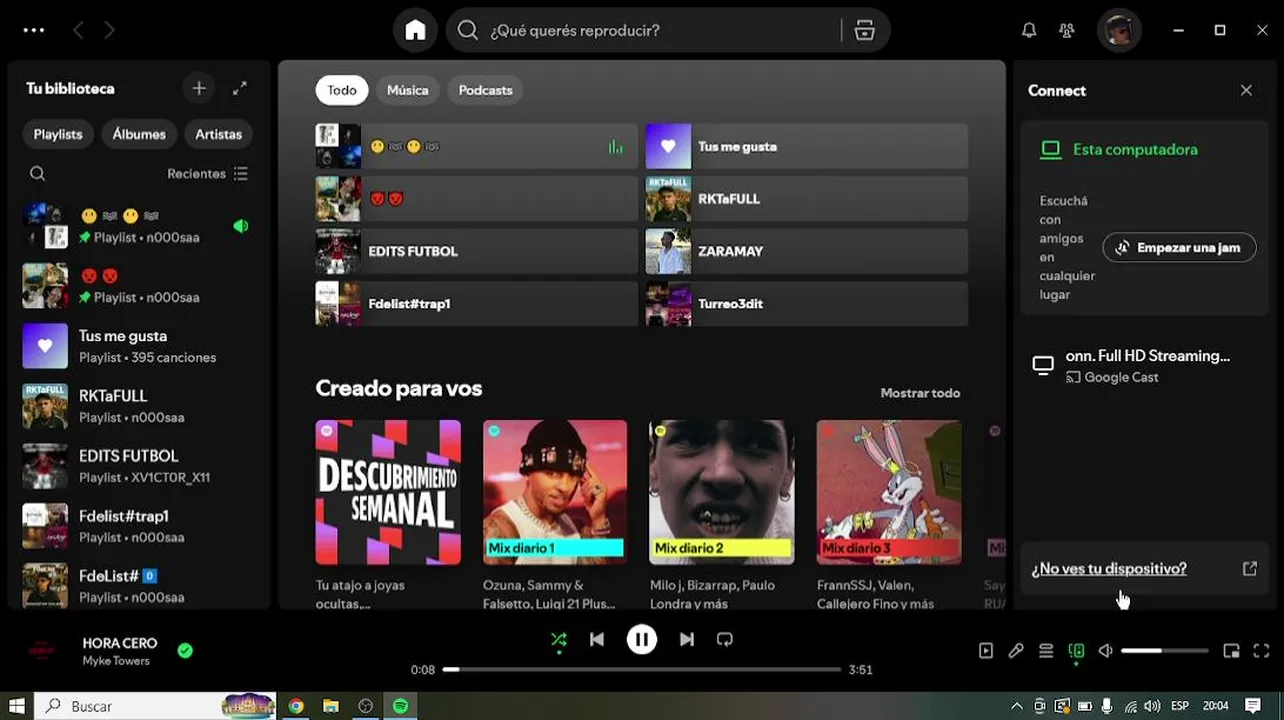Open ZARAMAY playlist tile

(806, 251)
